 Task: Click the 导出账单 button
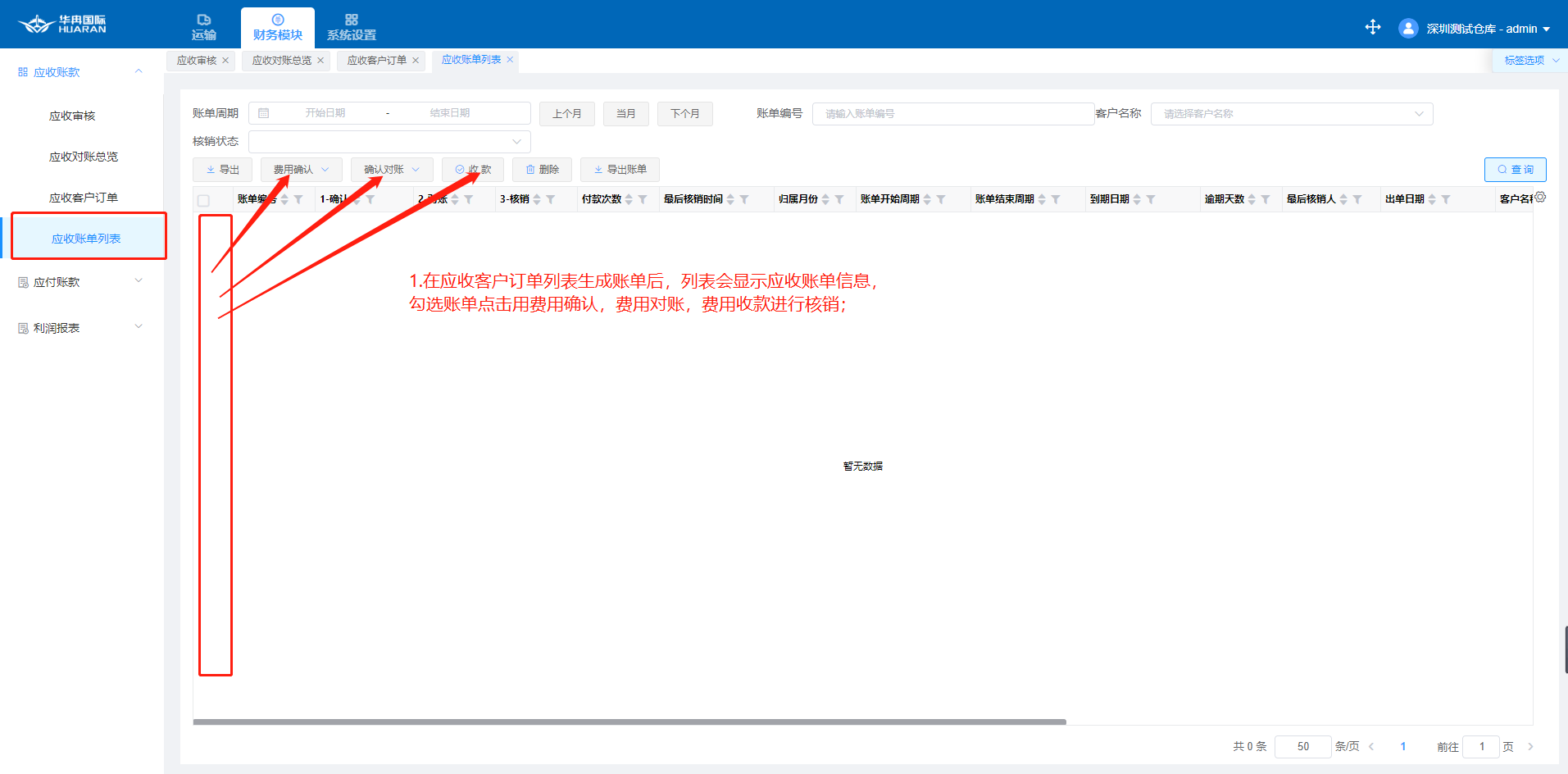[x=620, y=170]
